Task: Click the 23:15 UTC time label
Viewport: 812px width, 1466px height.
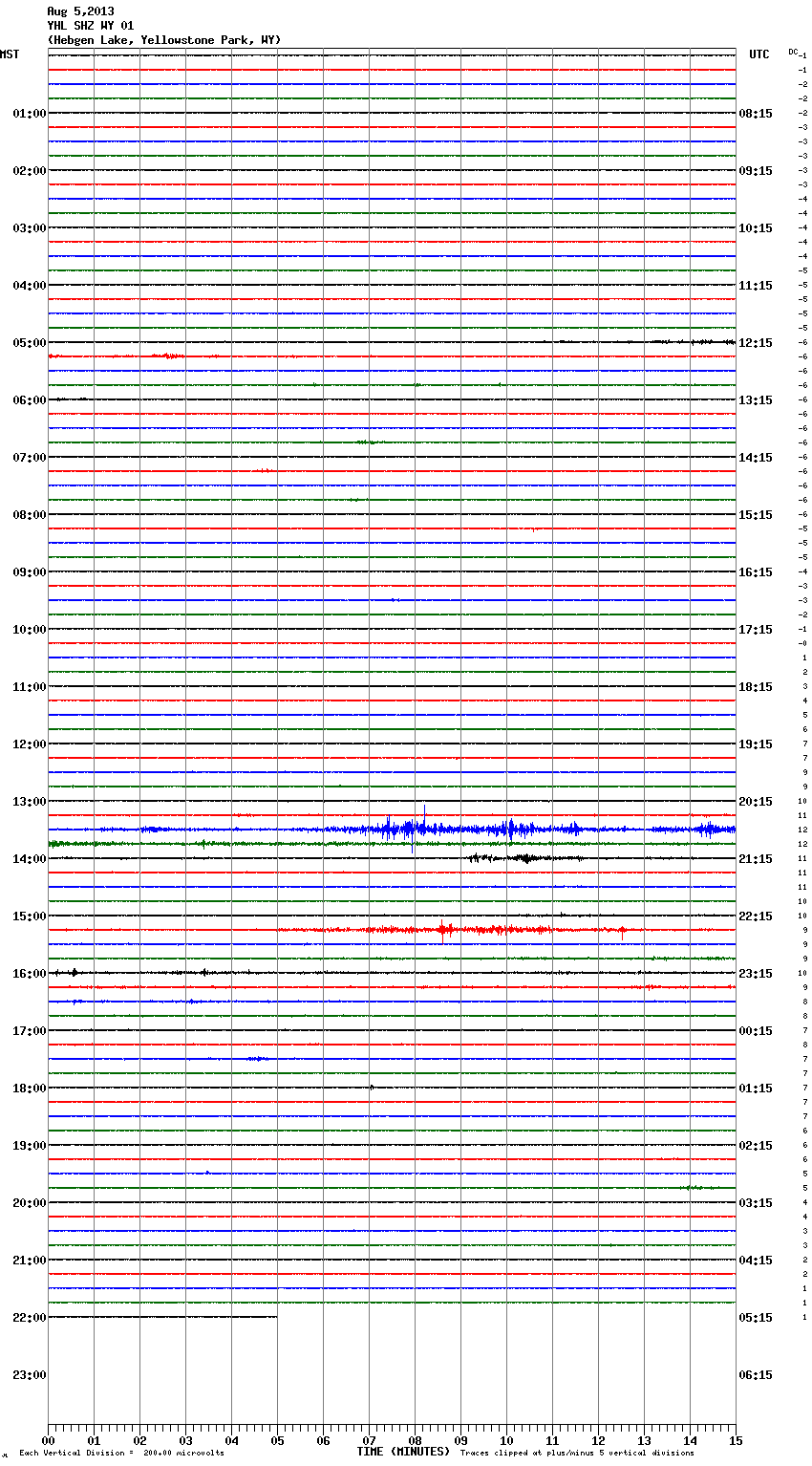Action: coord(756,974)
